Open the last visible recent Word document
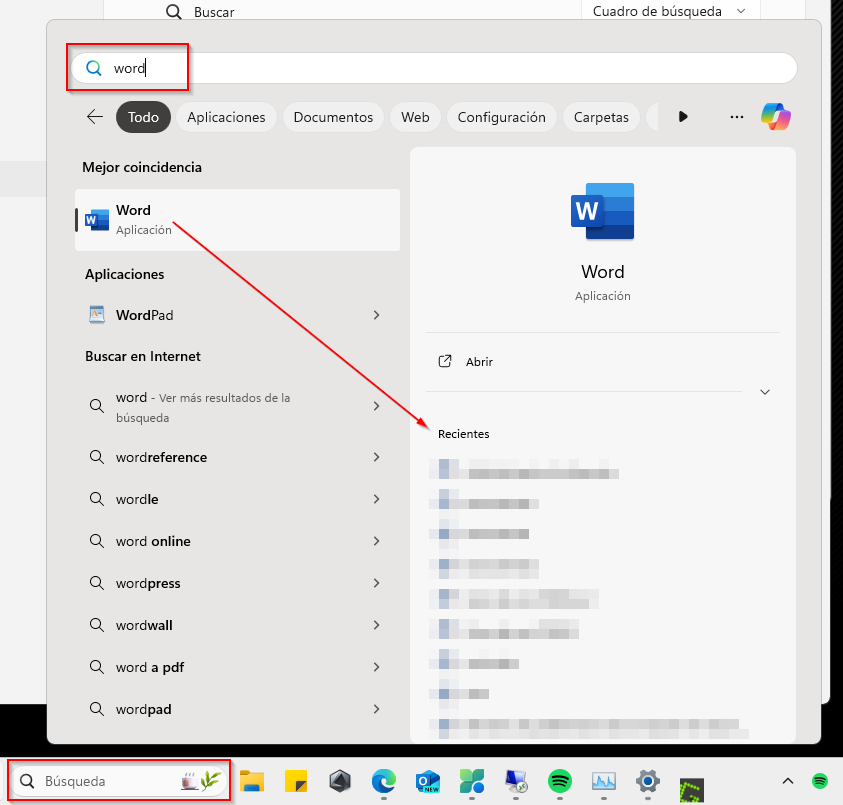Image resolution: width=843 pixels, height=805 pixels. 589,728
